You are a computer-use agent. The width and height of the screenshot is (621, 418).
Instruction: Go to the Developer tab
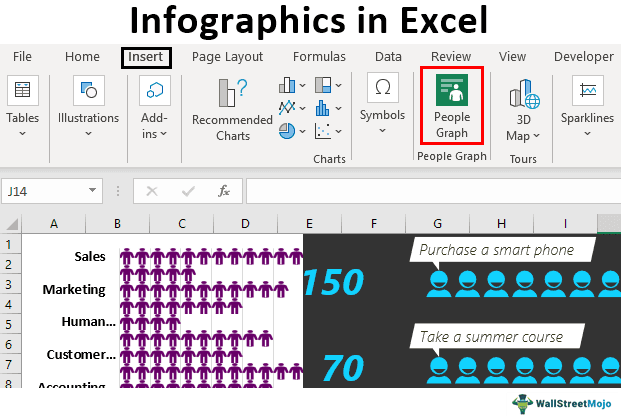tap(583, 57)
